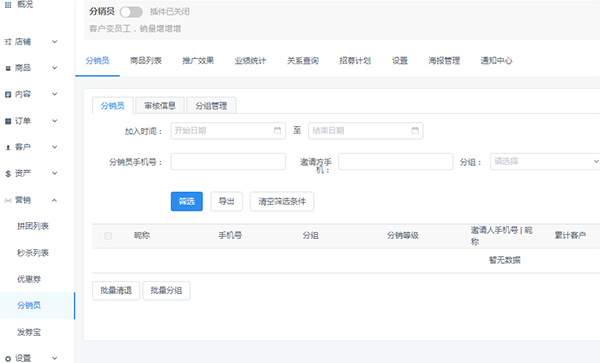Open calendar icon in 结束日期 field

415,130
